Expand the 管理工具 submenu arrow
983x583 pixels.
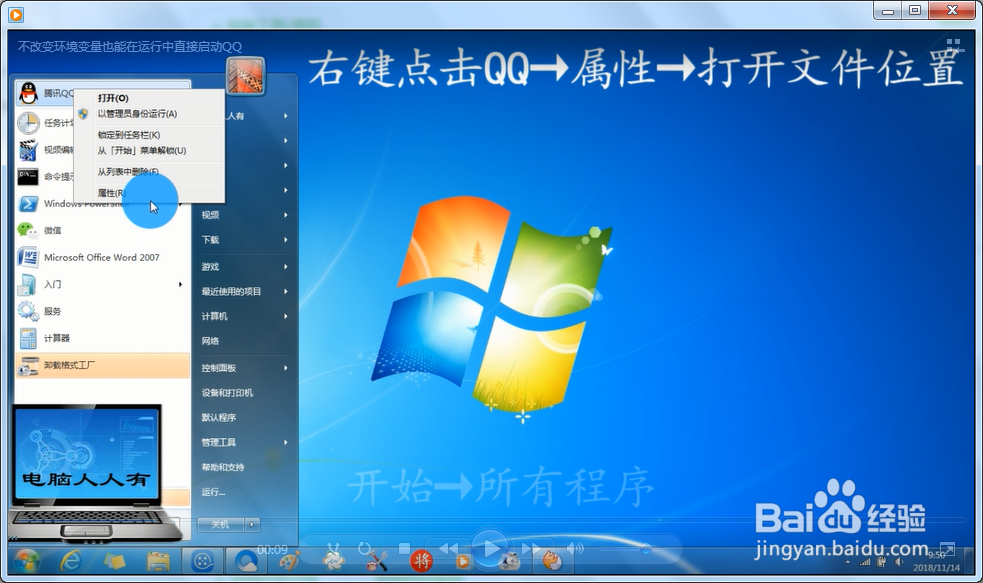tap(286, 442)
